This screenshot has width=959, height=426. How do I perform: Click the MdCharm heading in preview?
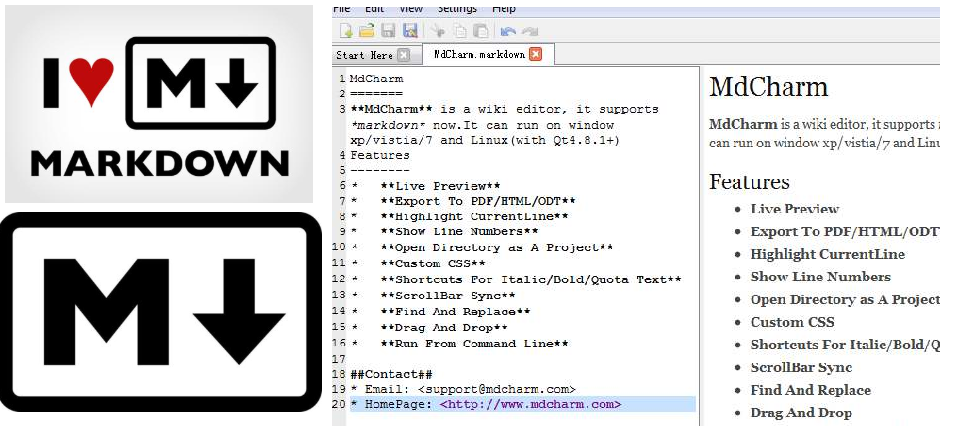coord(768,87)
